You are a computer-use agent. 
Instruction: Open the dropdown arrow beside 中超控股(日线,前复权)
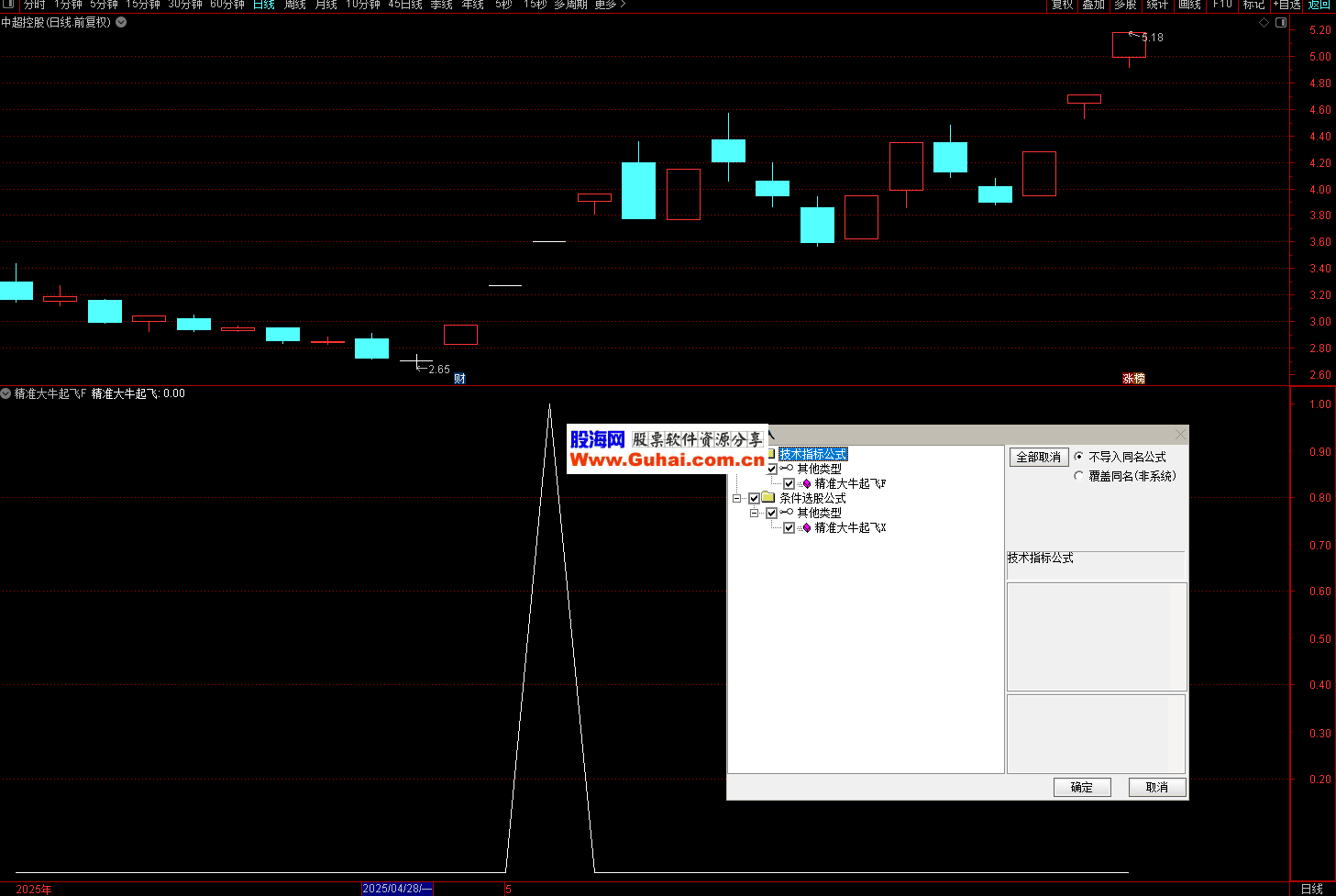[121, 22]
